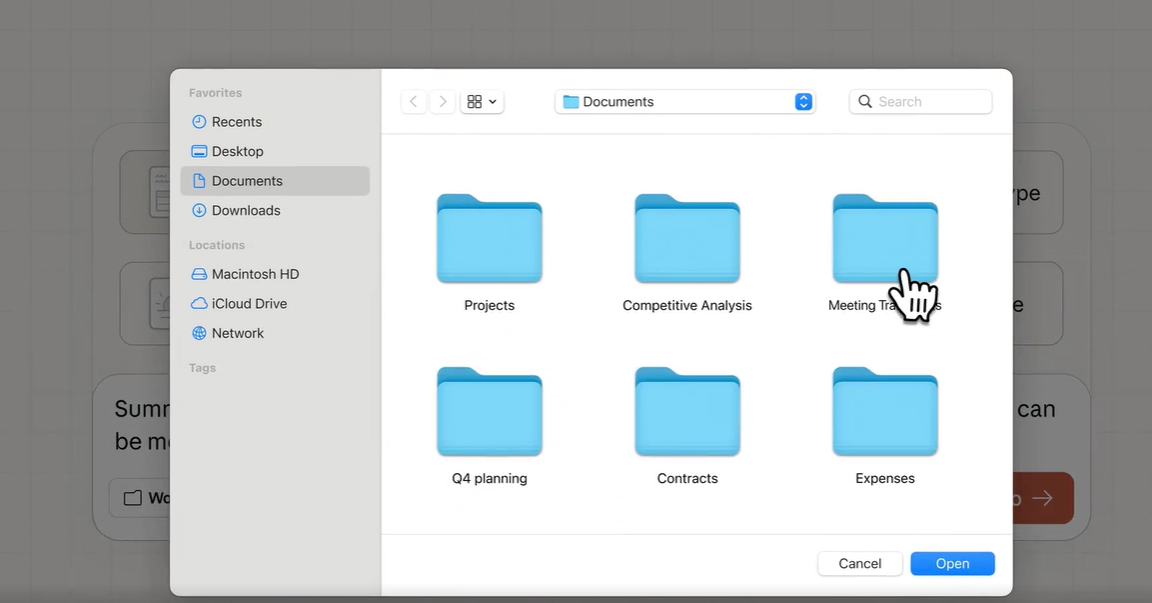Open Desktop from Favorites sidebar

click(237, 151)
